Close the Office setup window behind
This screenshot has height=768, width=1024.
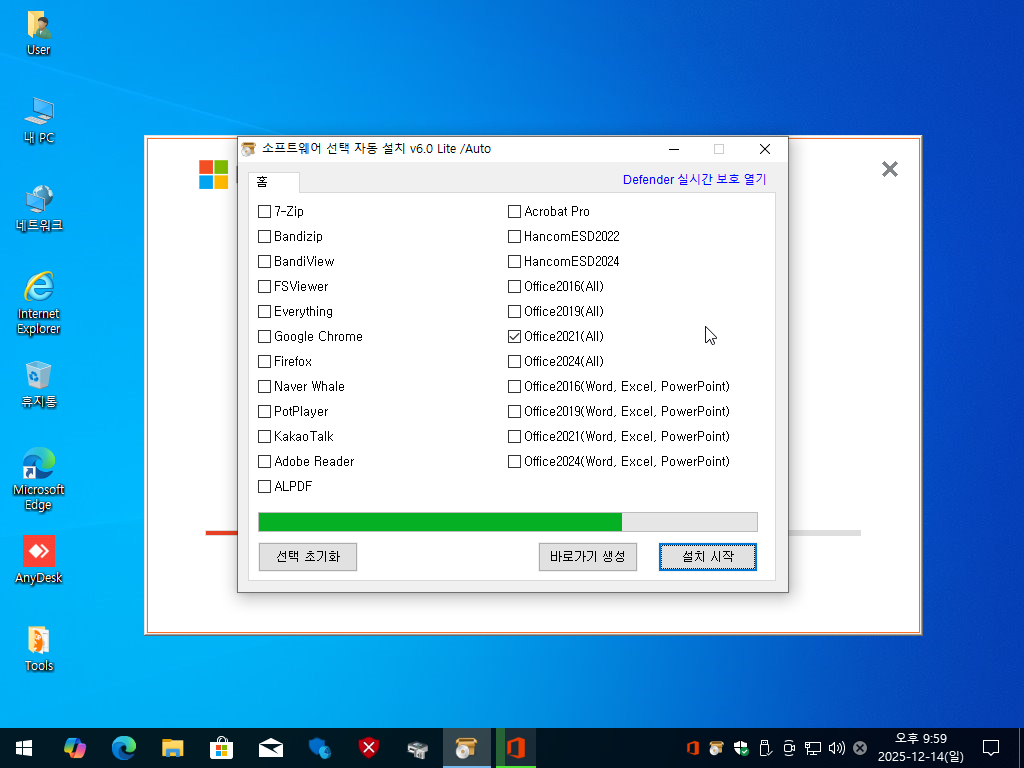pyautogui.click(x=889, y=169)
